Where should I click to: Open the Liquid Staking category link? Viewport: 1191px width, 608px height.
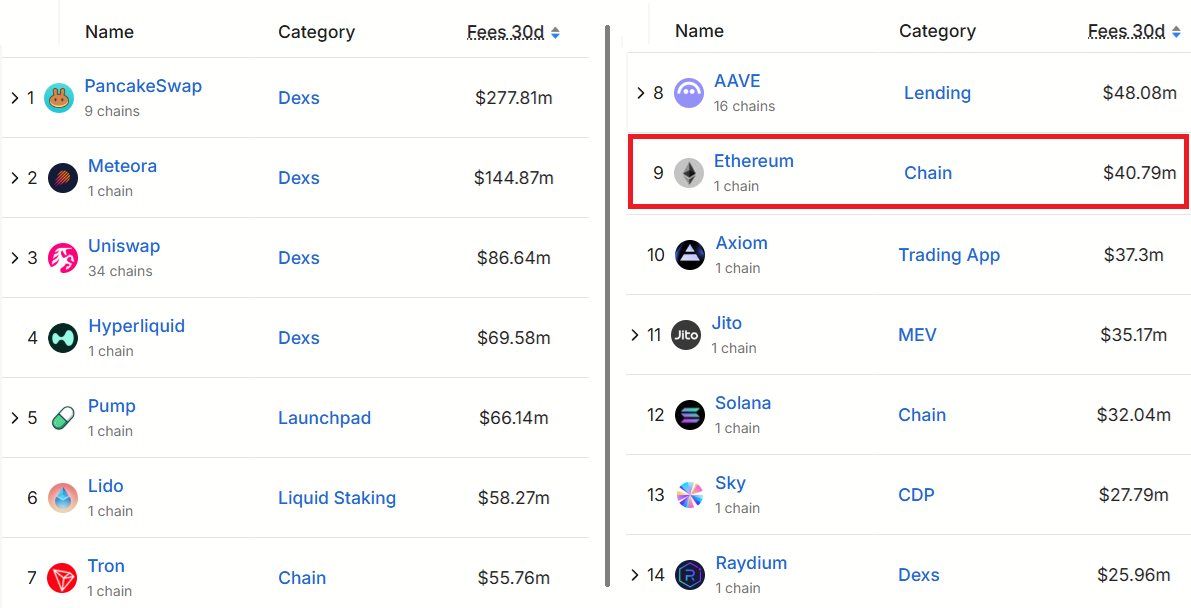point(337,498)
